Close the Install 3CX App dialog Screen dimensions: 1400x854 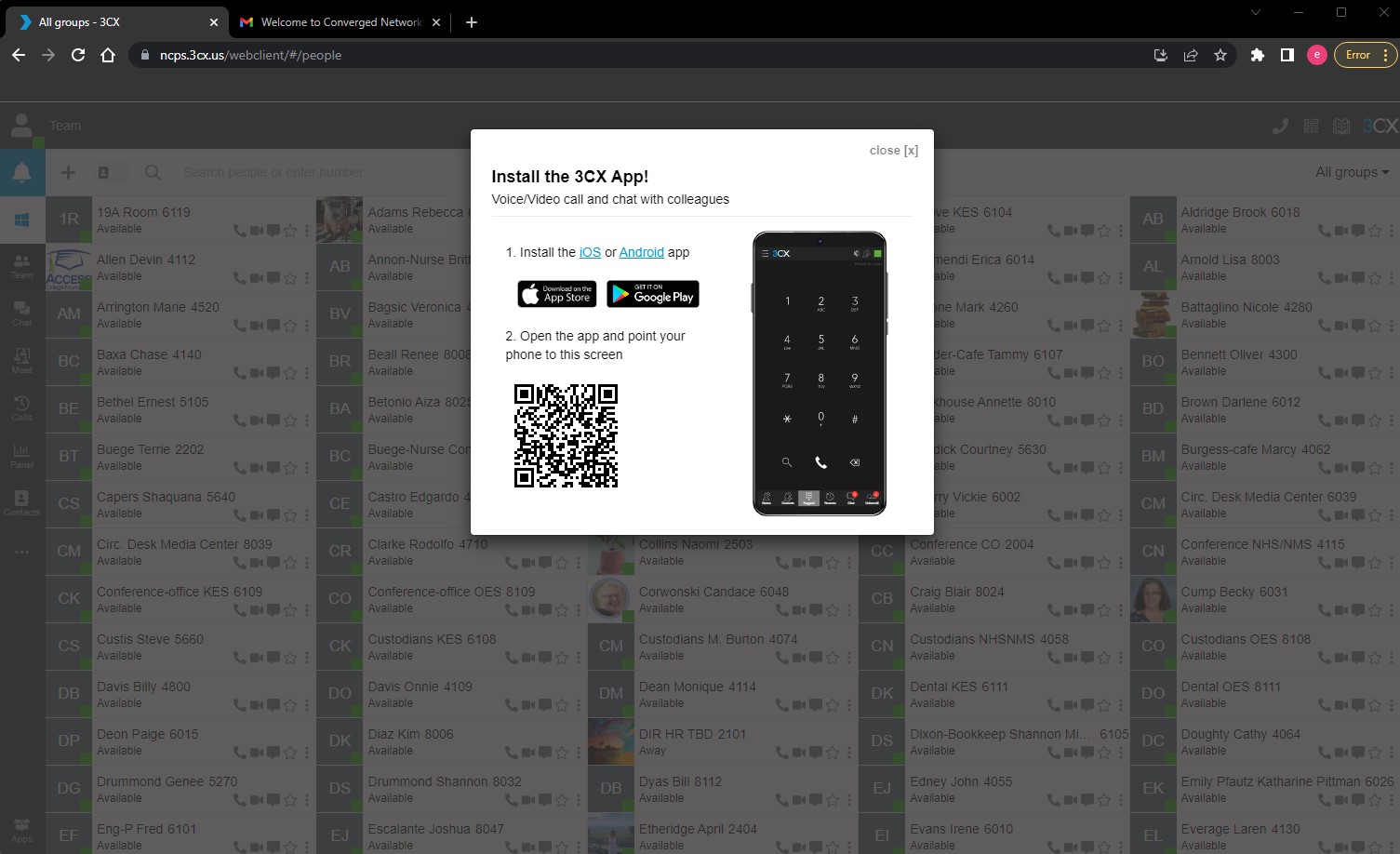pos(893,151)
